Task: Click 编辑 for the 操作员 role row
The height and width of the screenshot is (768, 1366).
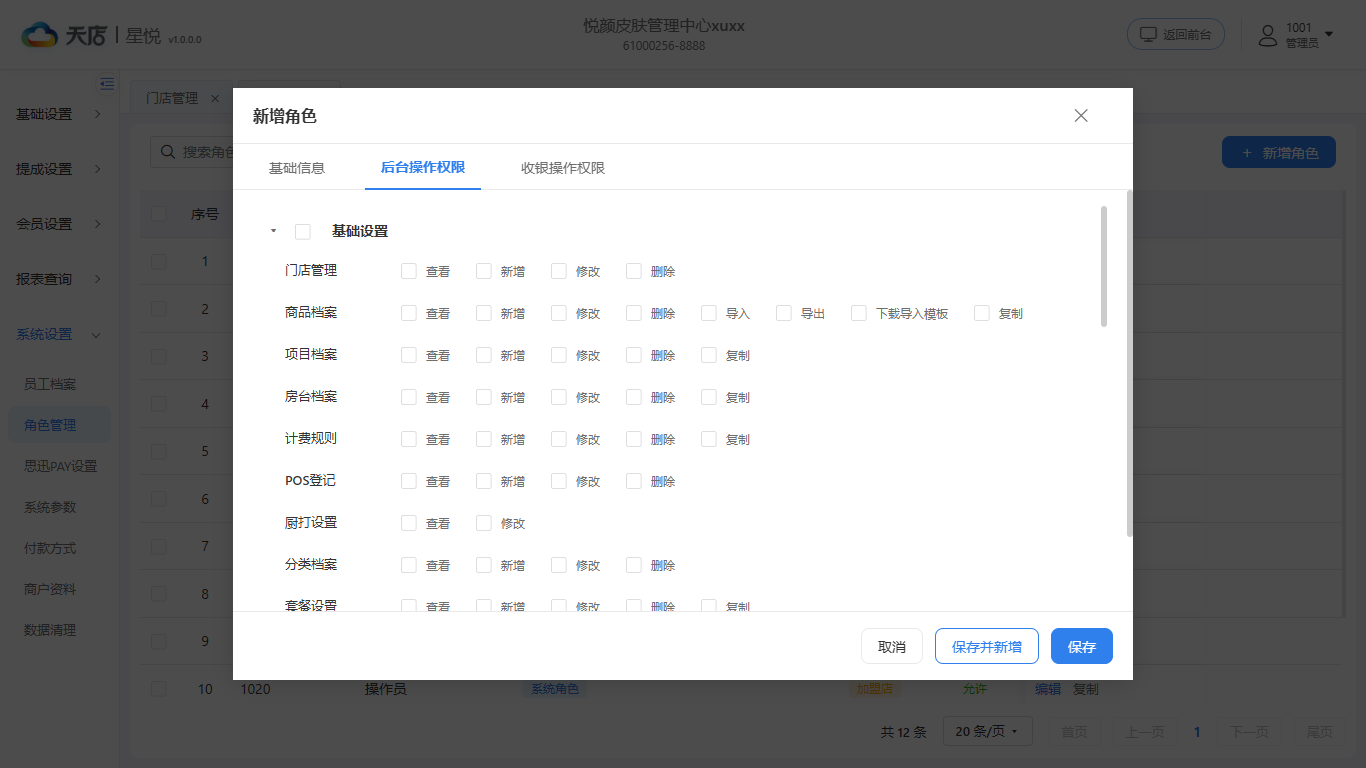Action: tap(1048, 689)
